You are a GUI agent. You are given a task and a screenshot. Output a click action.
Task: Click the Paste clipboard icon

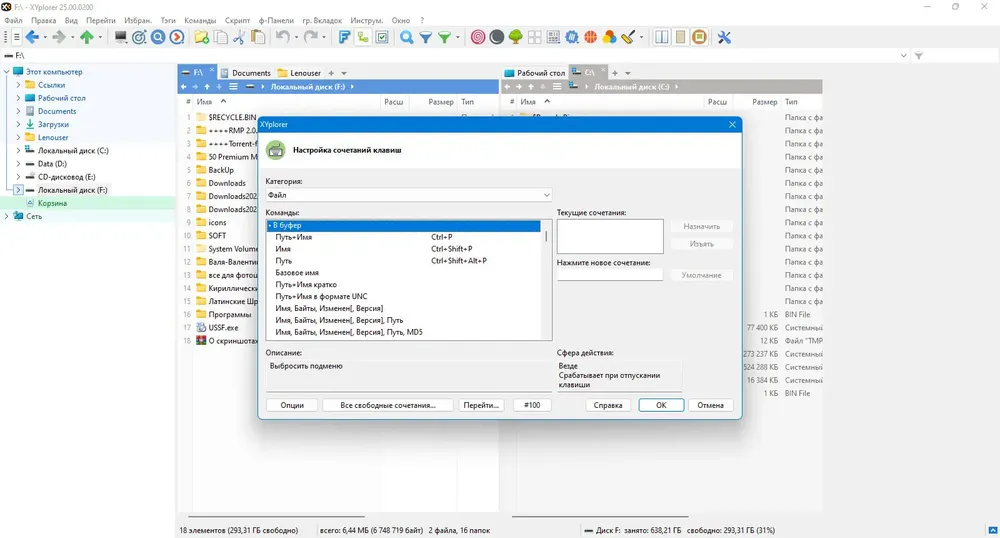(x=258, y=38)
